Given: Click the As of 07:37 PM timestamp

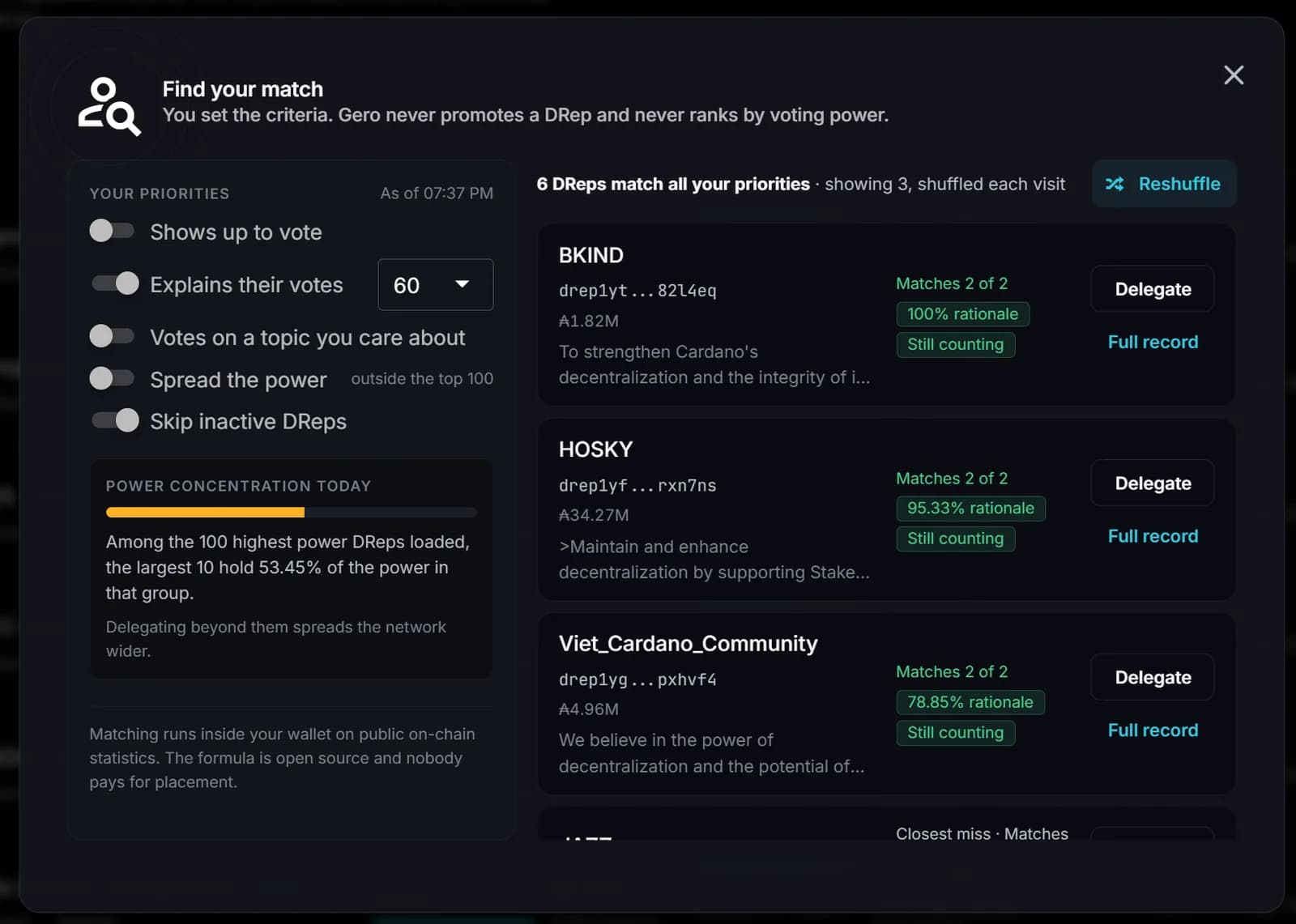Looking at the screenshot, I should tap(437, 193).
